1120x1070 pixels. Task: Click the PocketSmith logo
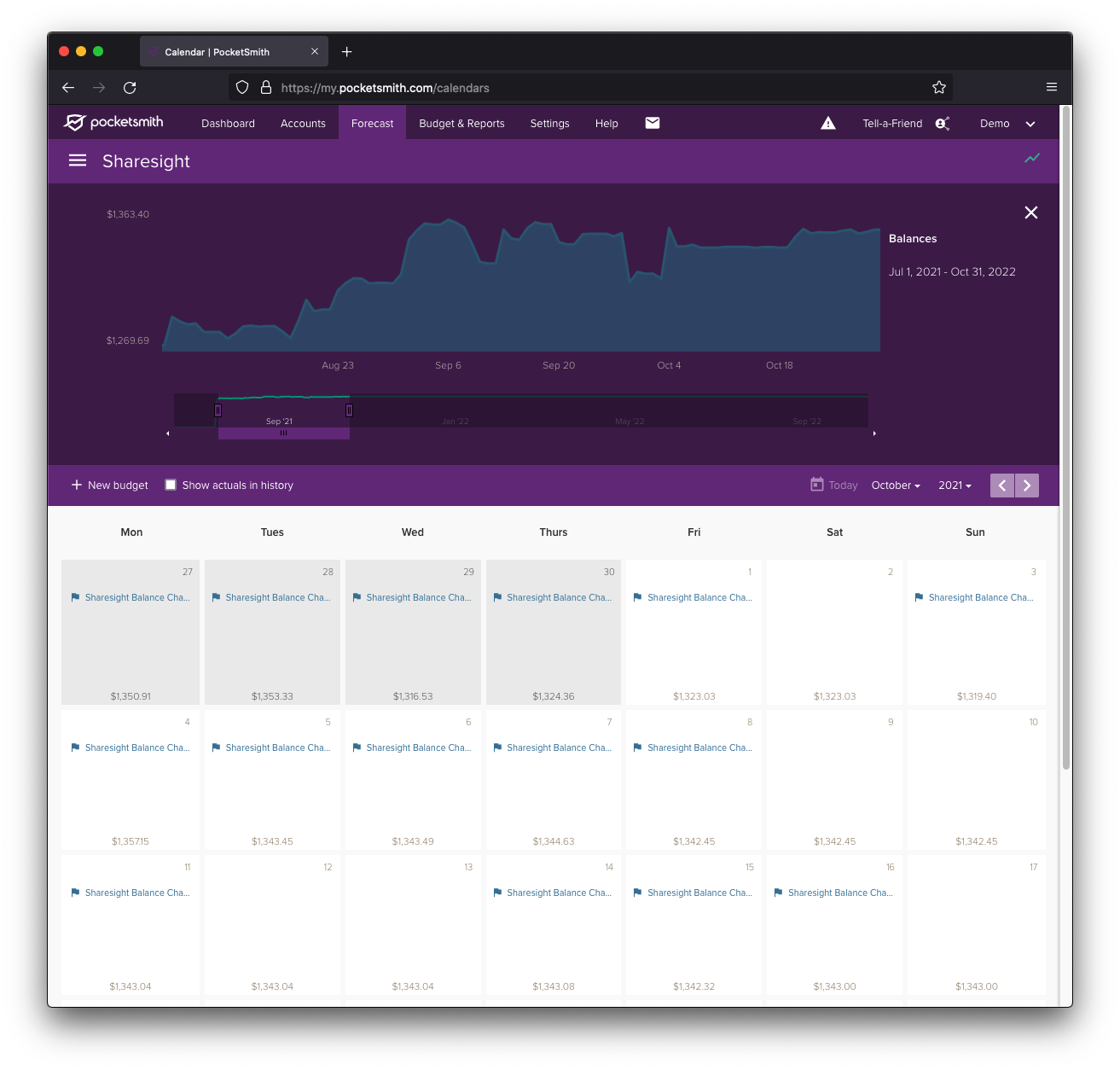point(113,122)
